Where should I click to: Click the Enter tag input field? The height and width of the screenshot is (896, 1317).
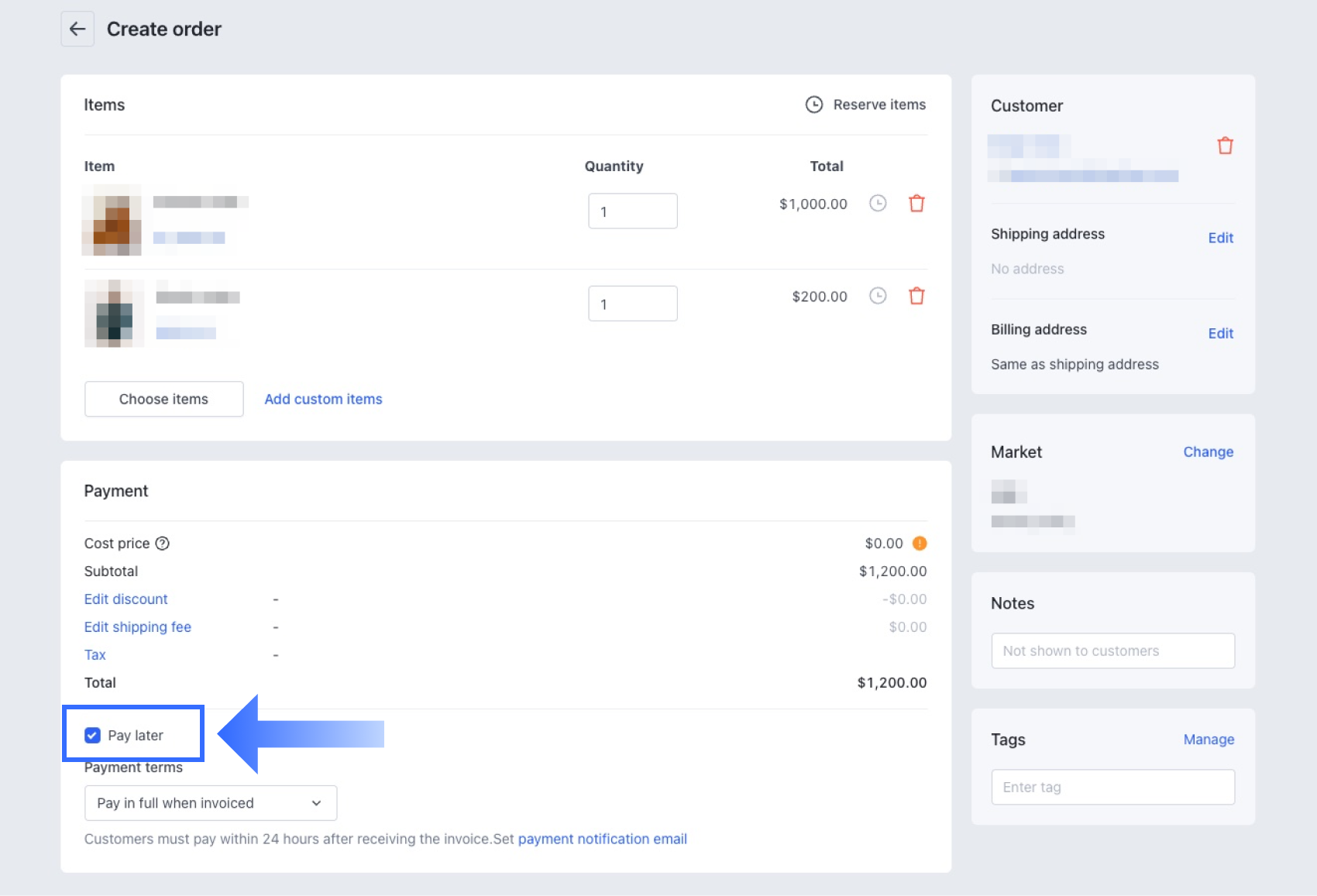[x=1112, y=787]
